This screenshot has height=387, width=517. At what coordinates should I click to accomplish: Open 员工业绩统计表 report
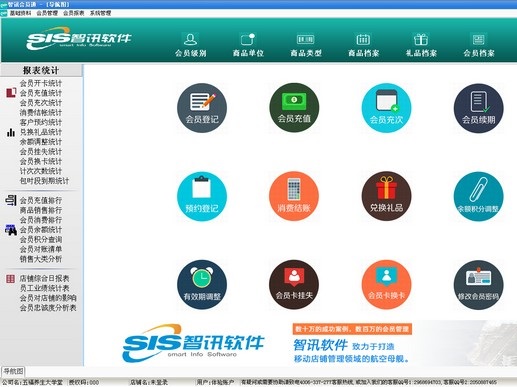click(44, 288)
